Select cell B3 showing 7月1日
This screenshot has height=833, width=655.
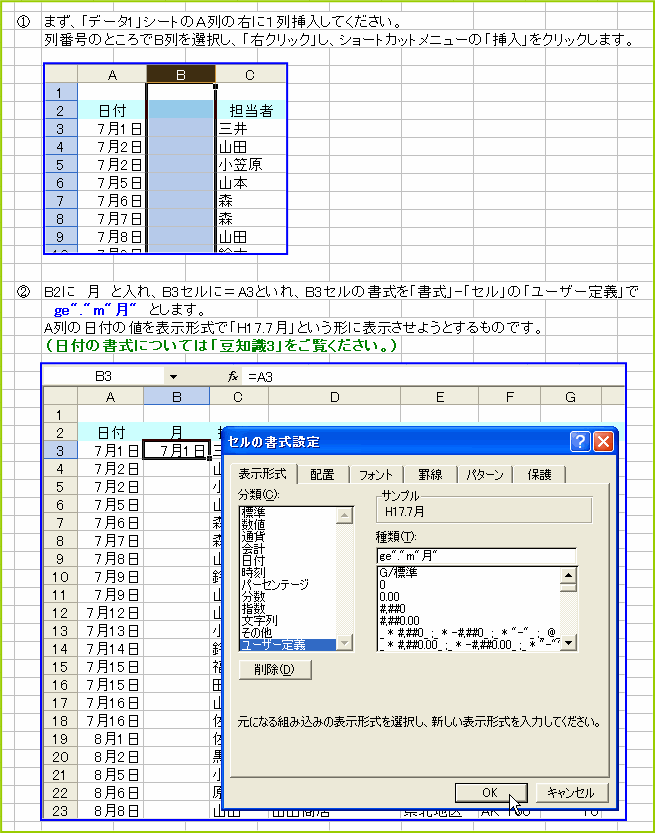(176, 450)
